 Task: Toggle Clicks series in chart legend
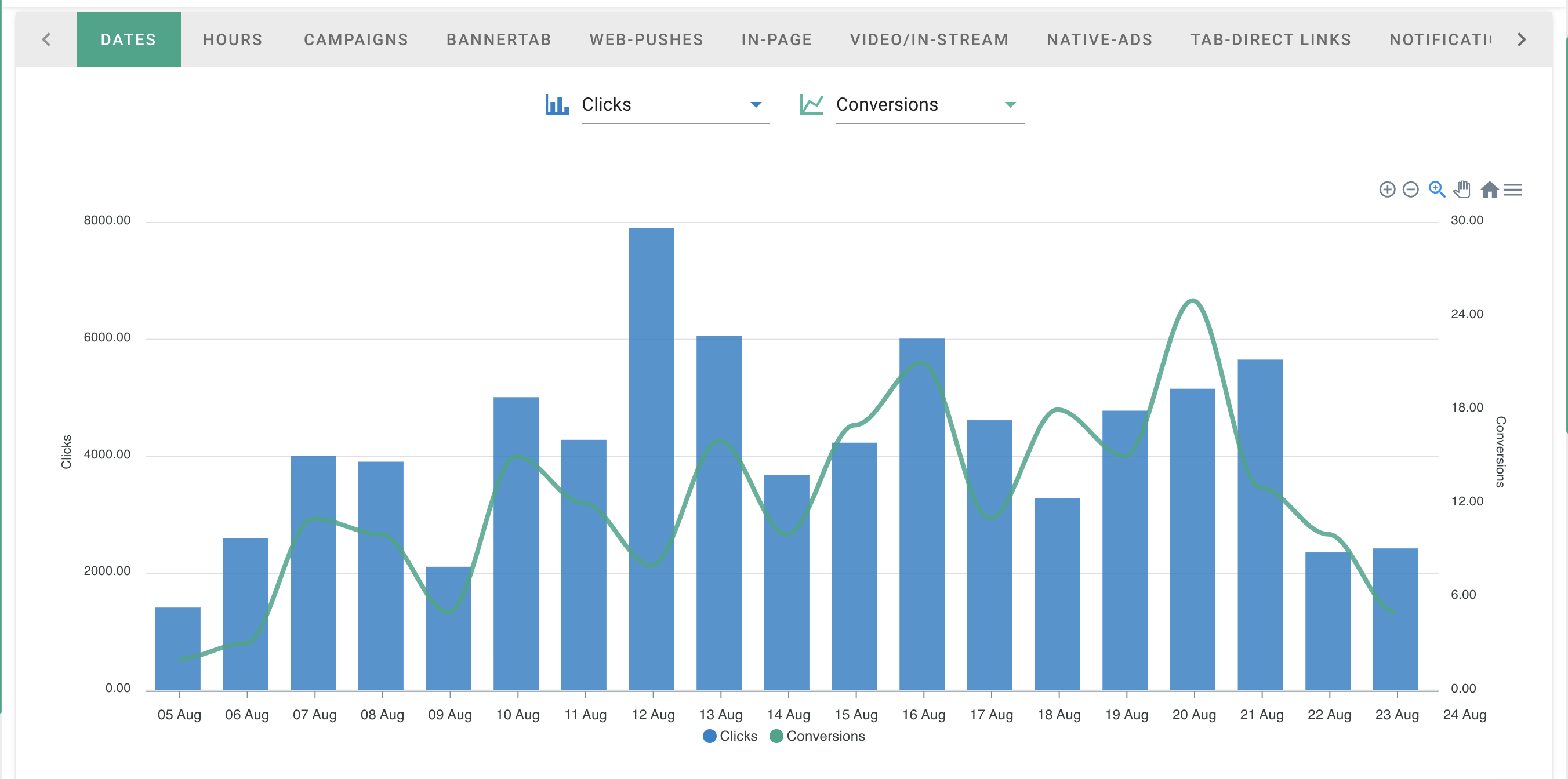click(730, 736)
